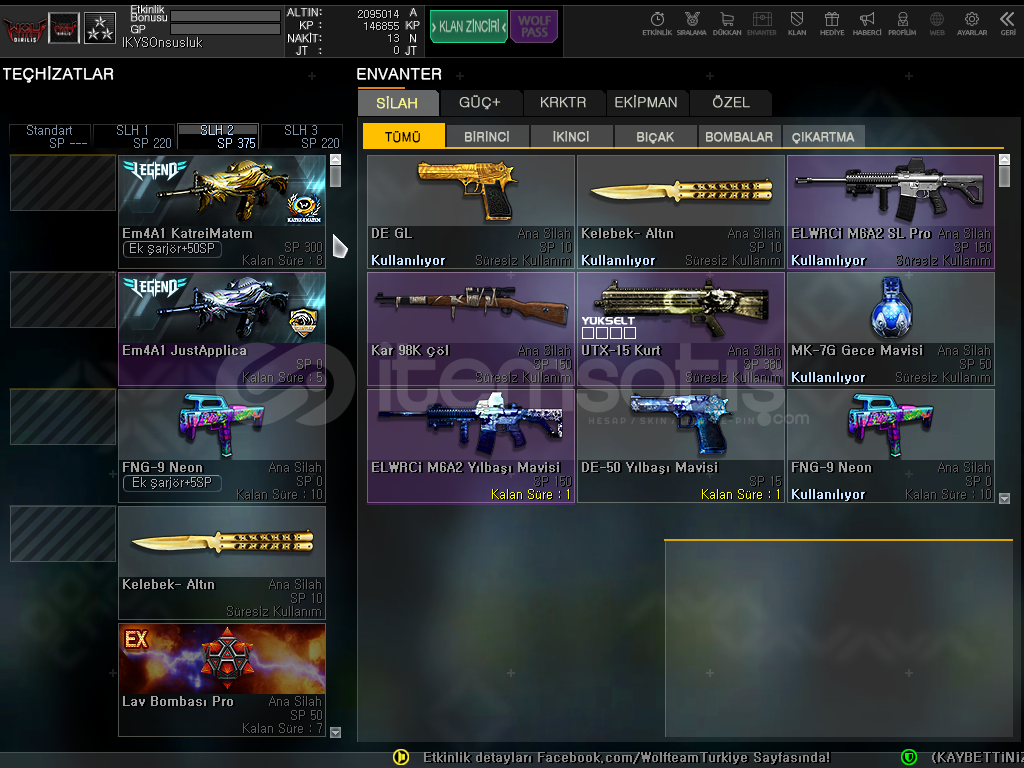
Task: Select ELWRCI M6A2 Yılbaşı Mavisi rifle
Action: [471, 446]
